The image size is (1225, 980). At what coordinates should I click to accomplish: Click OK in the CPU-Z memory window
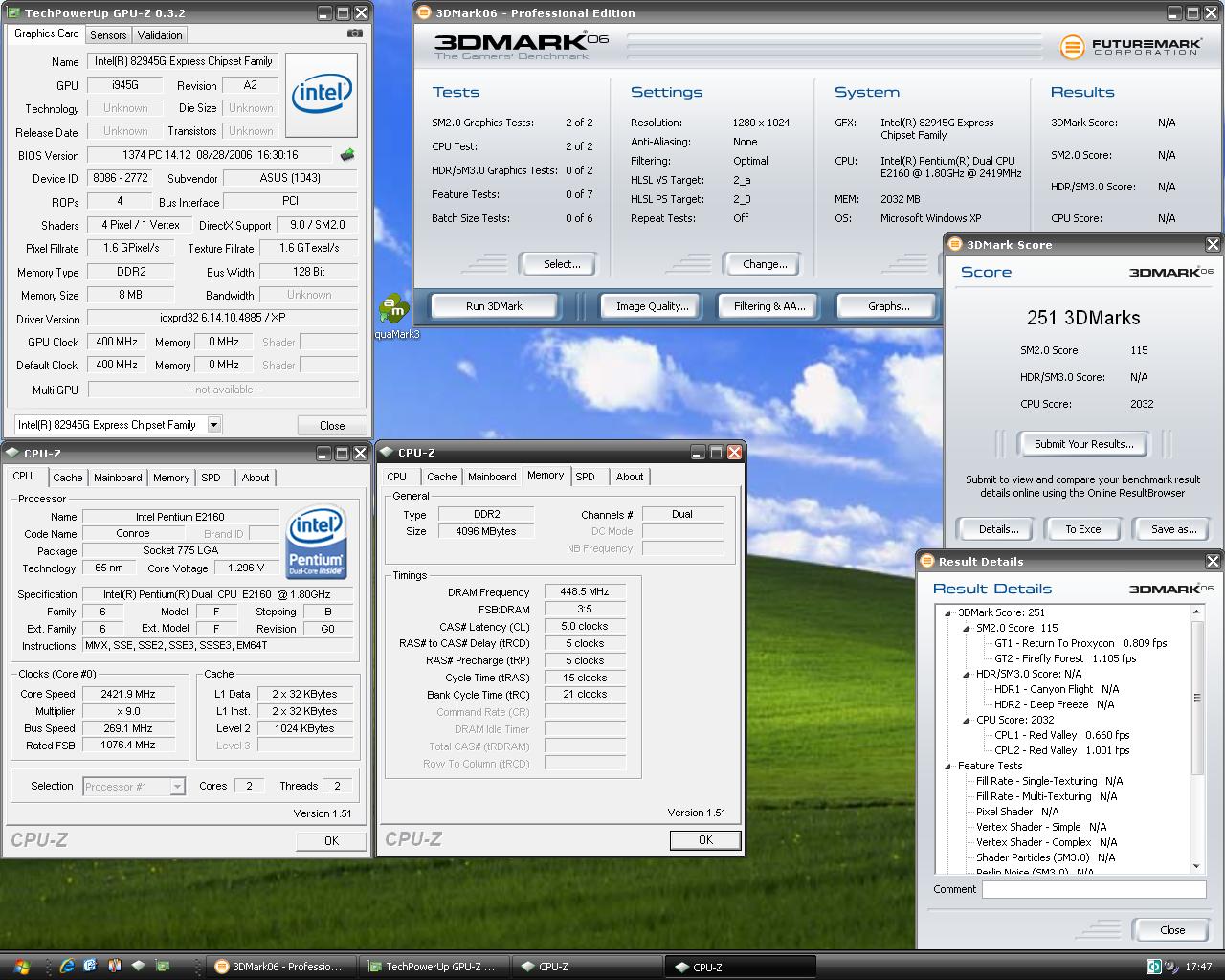(705, 840)
